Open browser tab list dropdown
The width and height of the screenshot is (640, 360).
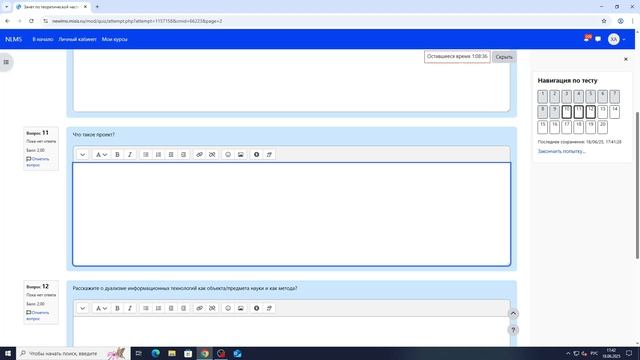[x=7, y=7]
